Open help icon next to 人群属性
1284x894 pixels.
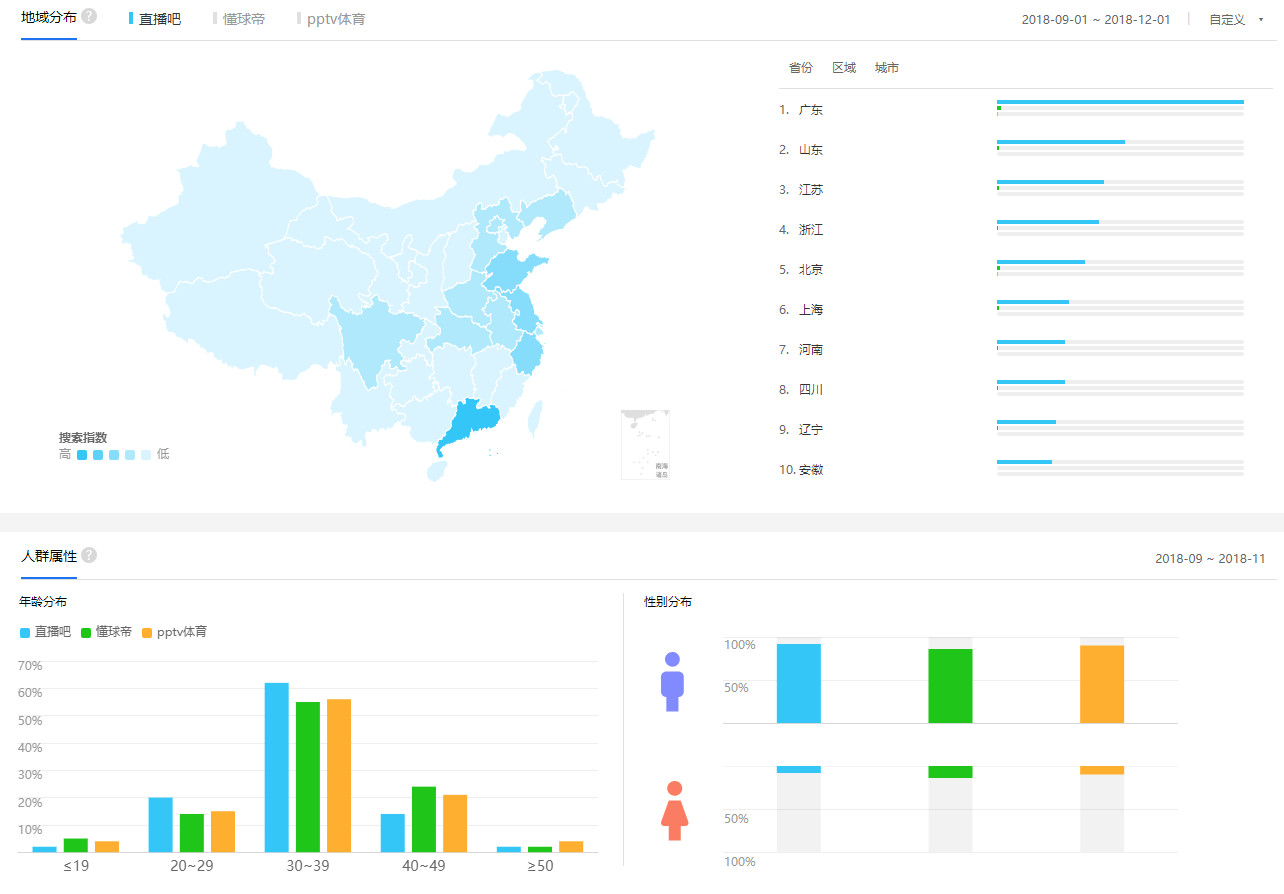[89, 555]
